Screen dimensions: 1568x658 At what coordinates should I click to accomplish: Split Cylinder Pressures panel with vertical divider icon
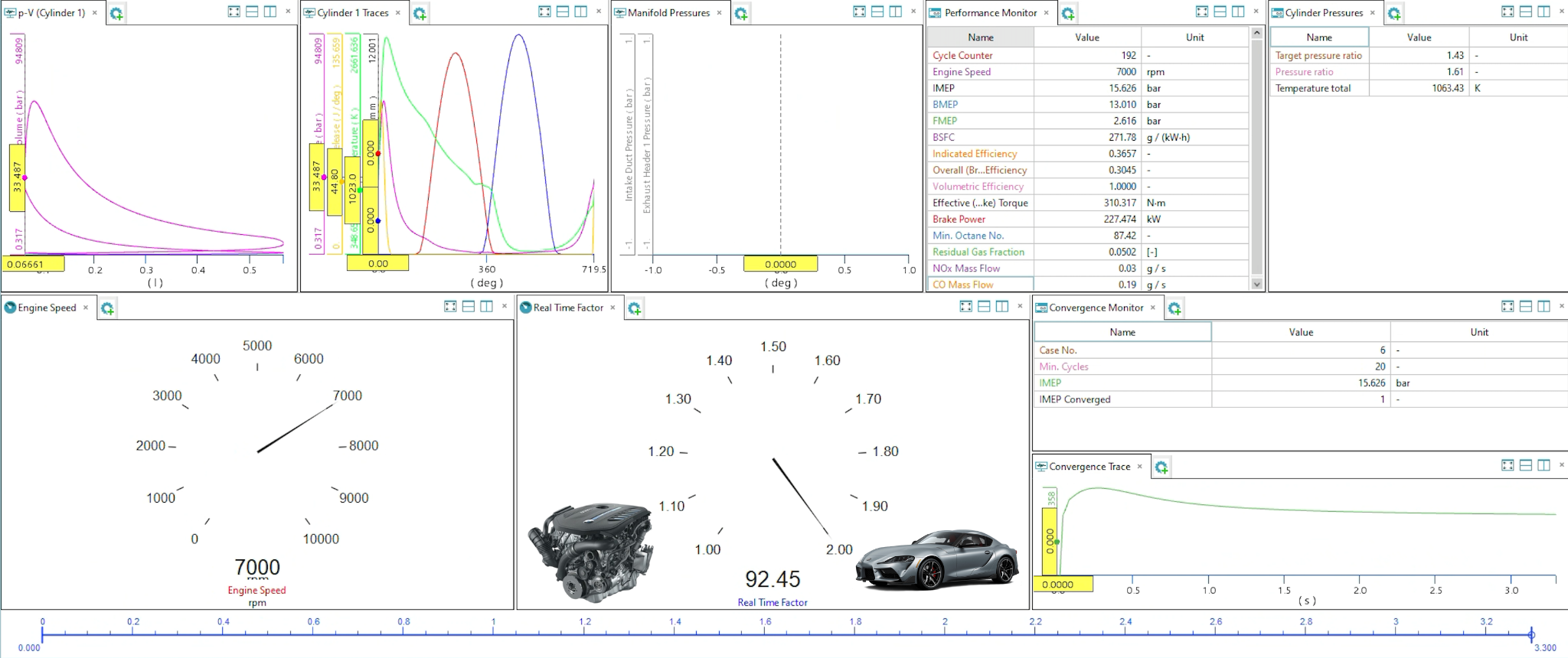pos(1543,11)
